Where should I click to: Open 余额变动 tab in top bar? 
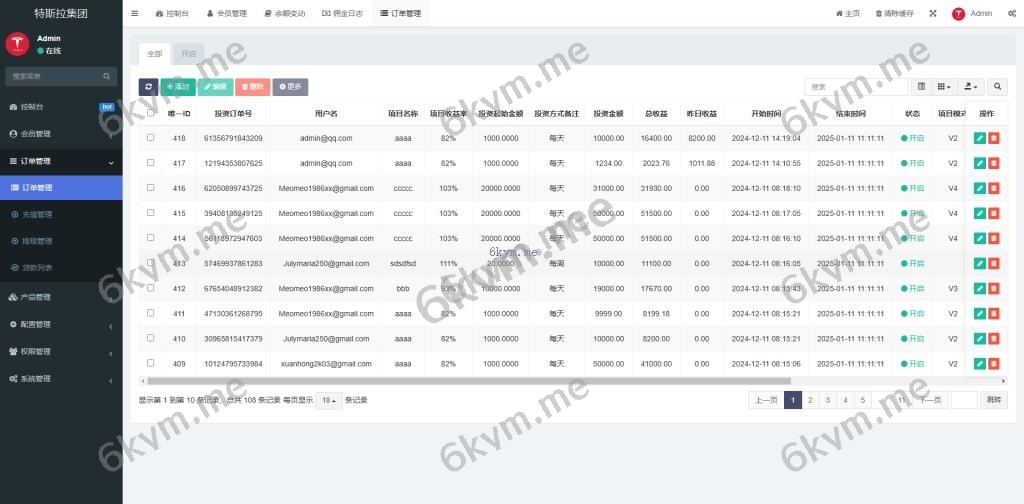[286, 14]
